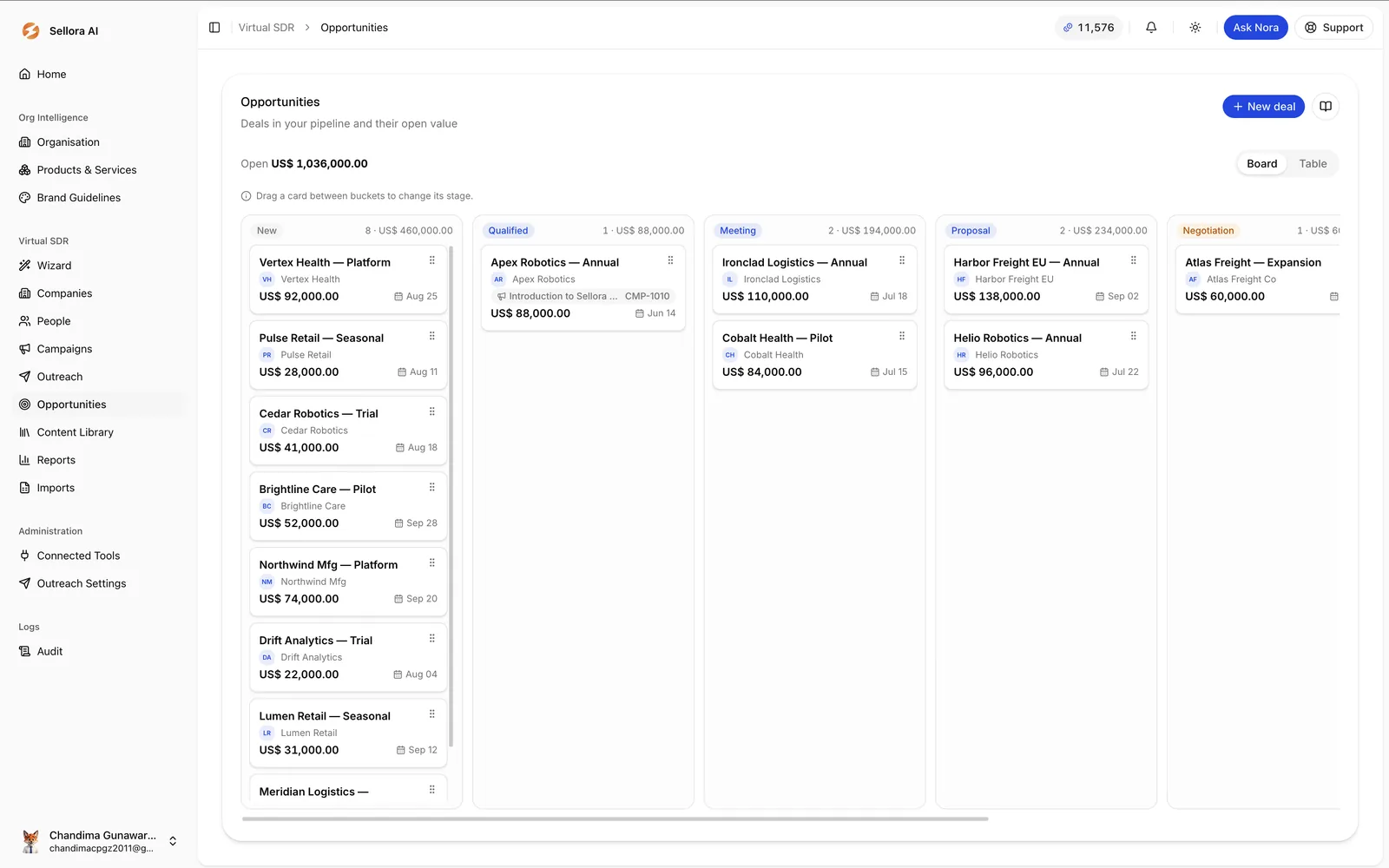Click the Opportunities target icon

[25, 404]
